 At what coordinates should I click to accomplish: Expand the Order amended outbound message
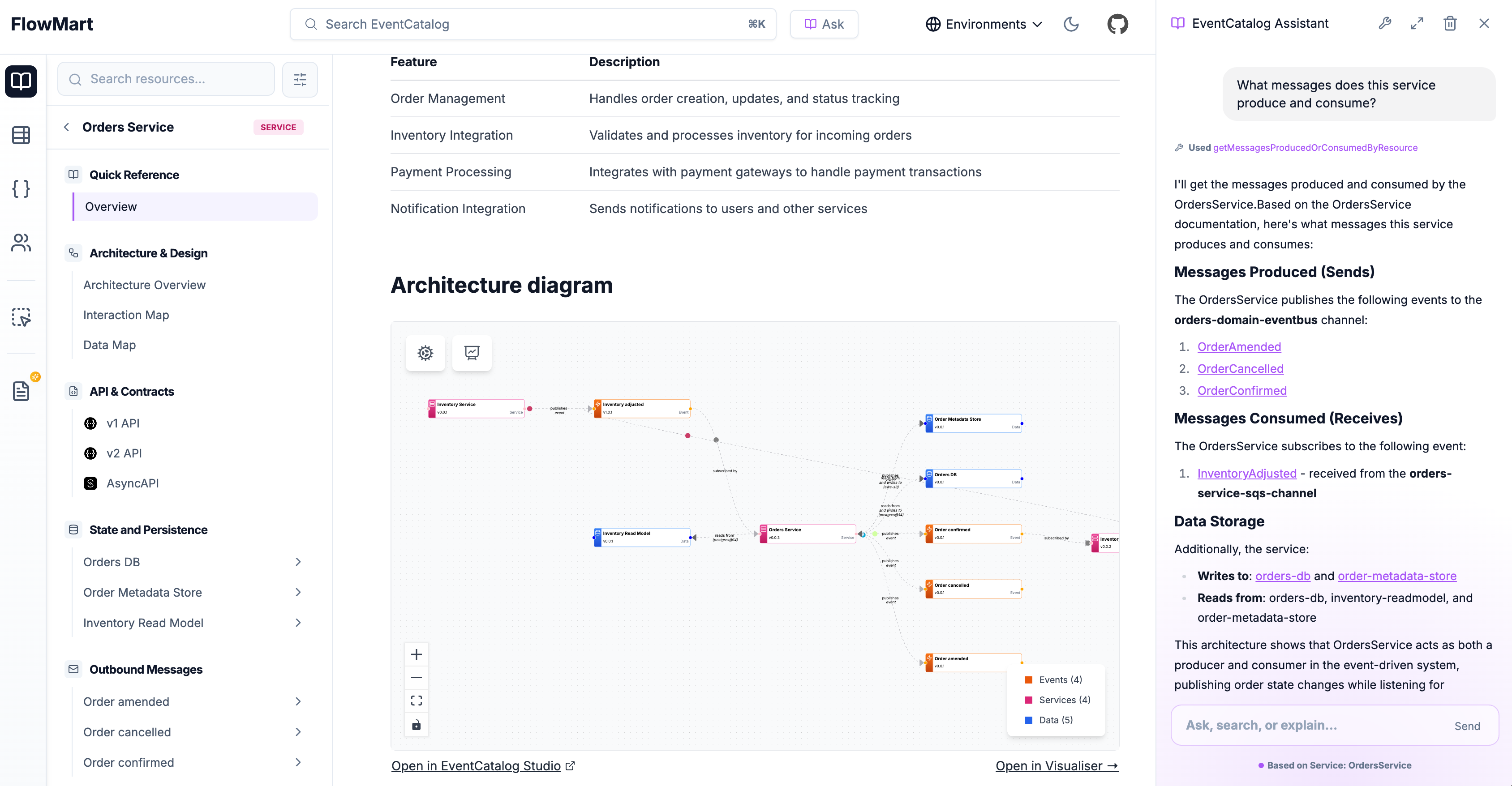point(297,701)
